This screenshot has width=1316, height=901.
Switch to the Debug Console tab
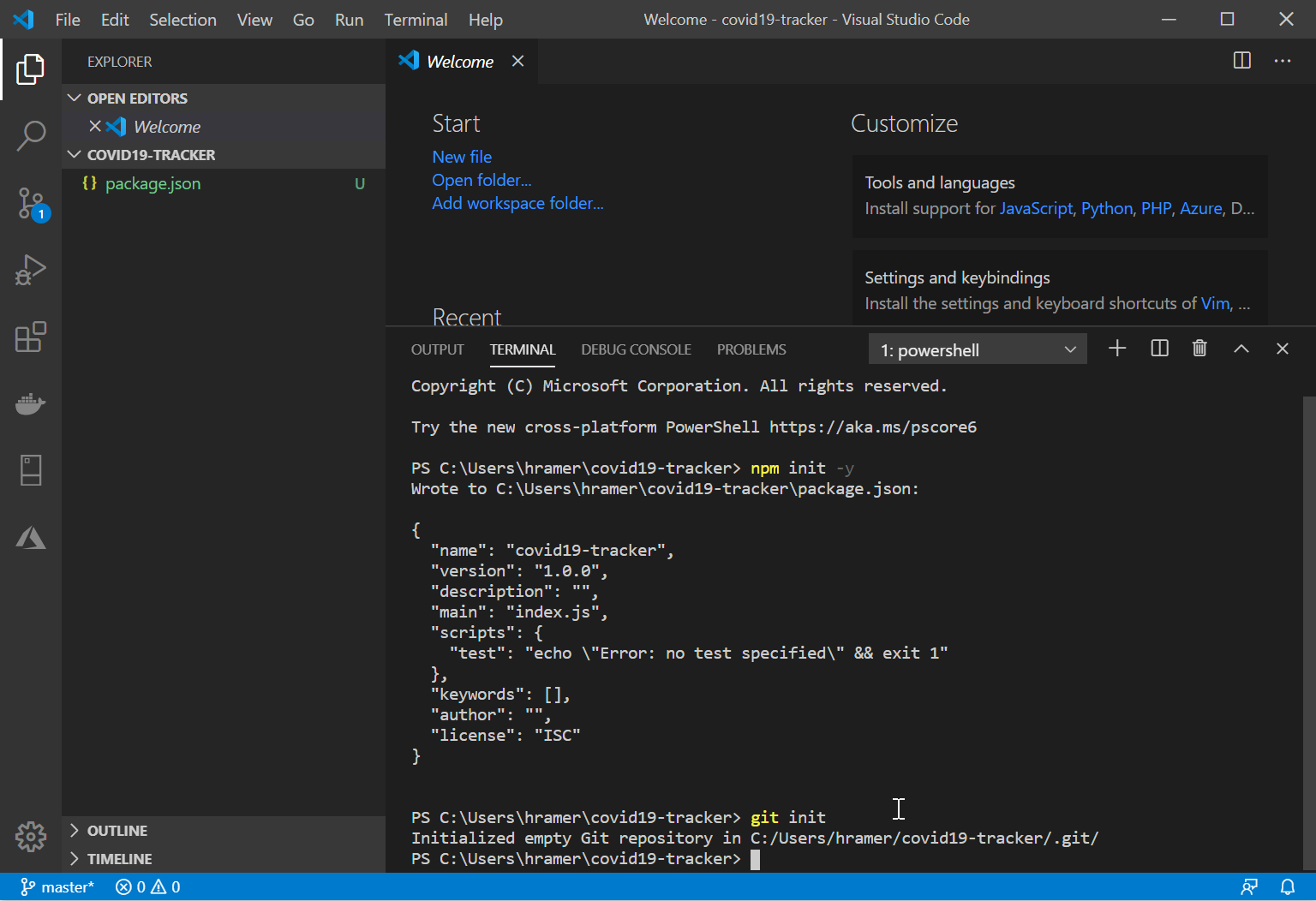pos(636,349)
